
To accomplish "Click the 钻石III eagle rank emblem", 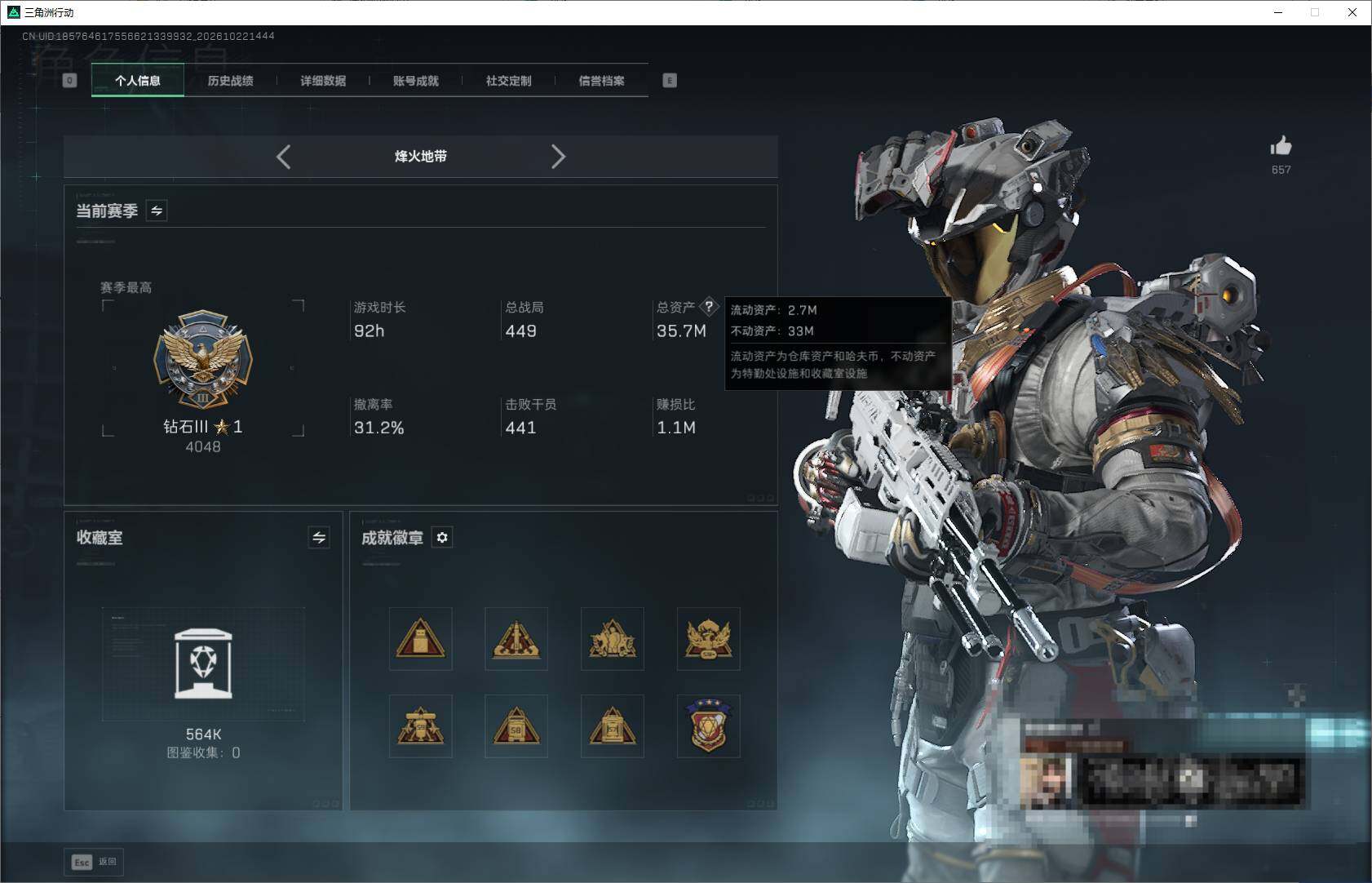I will tap(203, 359).
